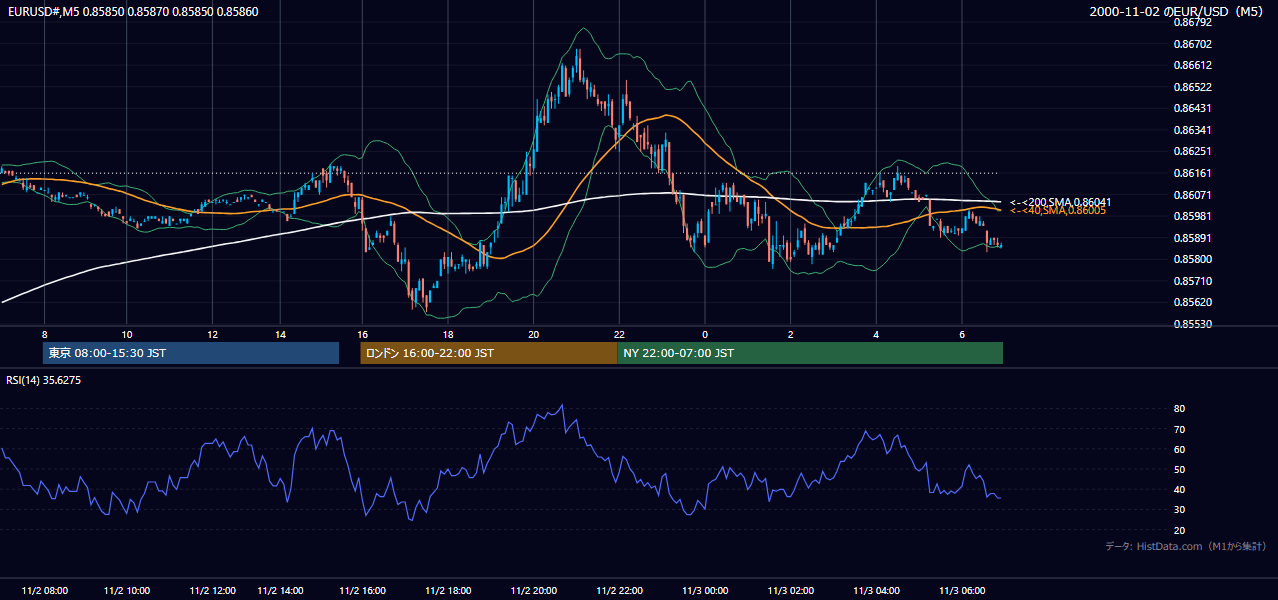Click the 11/2 10:00 bottom time label
This screenshot has height=600, width=1278.
click(126, 591)
